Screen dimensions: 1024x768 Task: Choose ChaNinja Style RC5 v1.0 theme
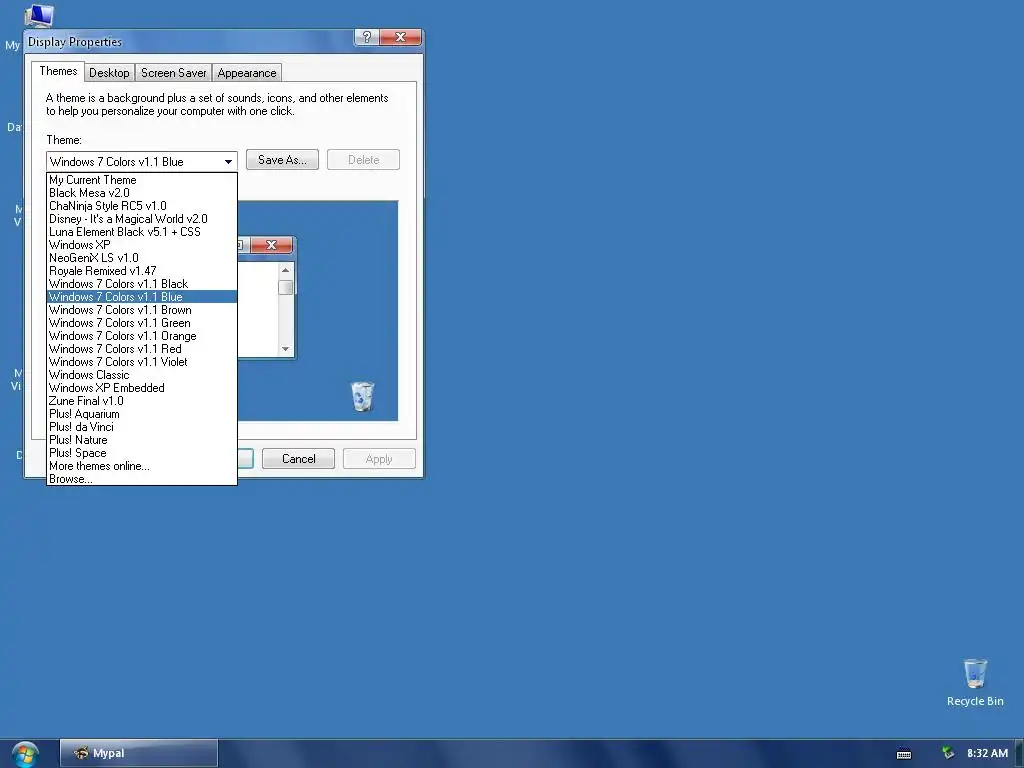tap(142, 206)
